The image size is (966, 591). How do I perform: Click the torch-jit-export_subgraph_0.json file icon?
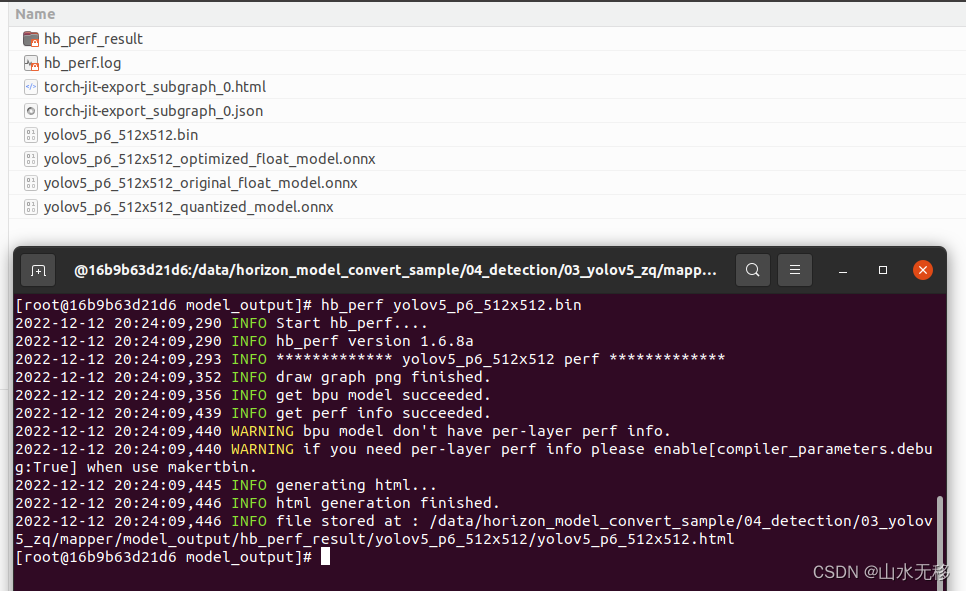[31, 111]
